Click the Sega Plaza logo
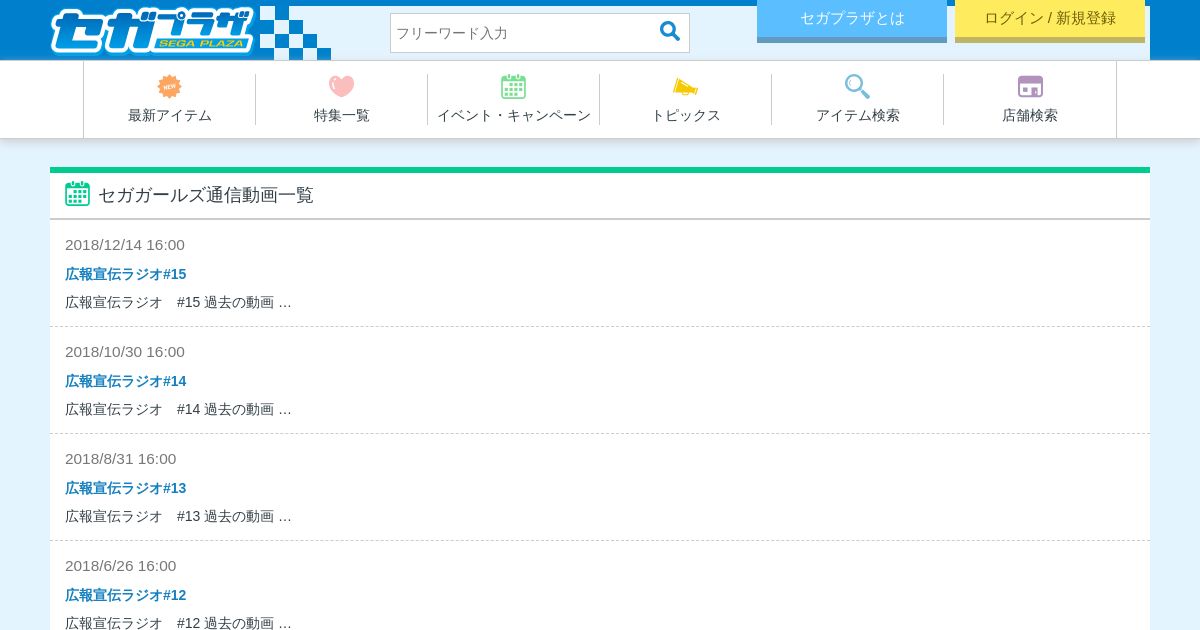This screenshot has height=630, width=1200. click(x=152, y=30)
